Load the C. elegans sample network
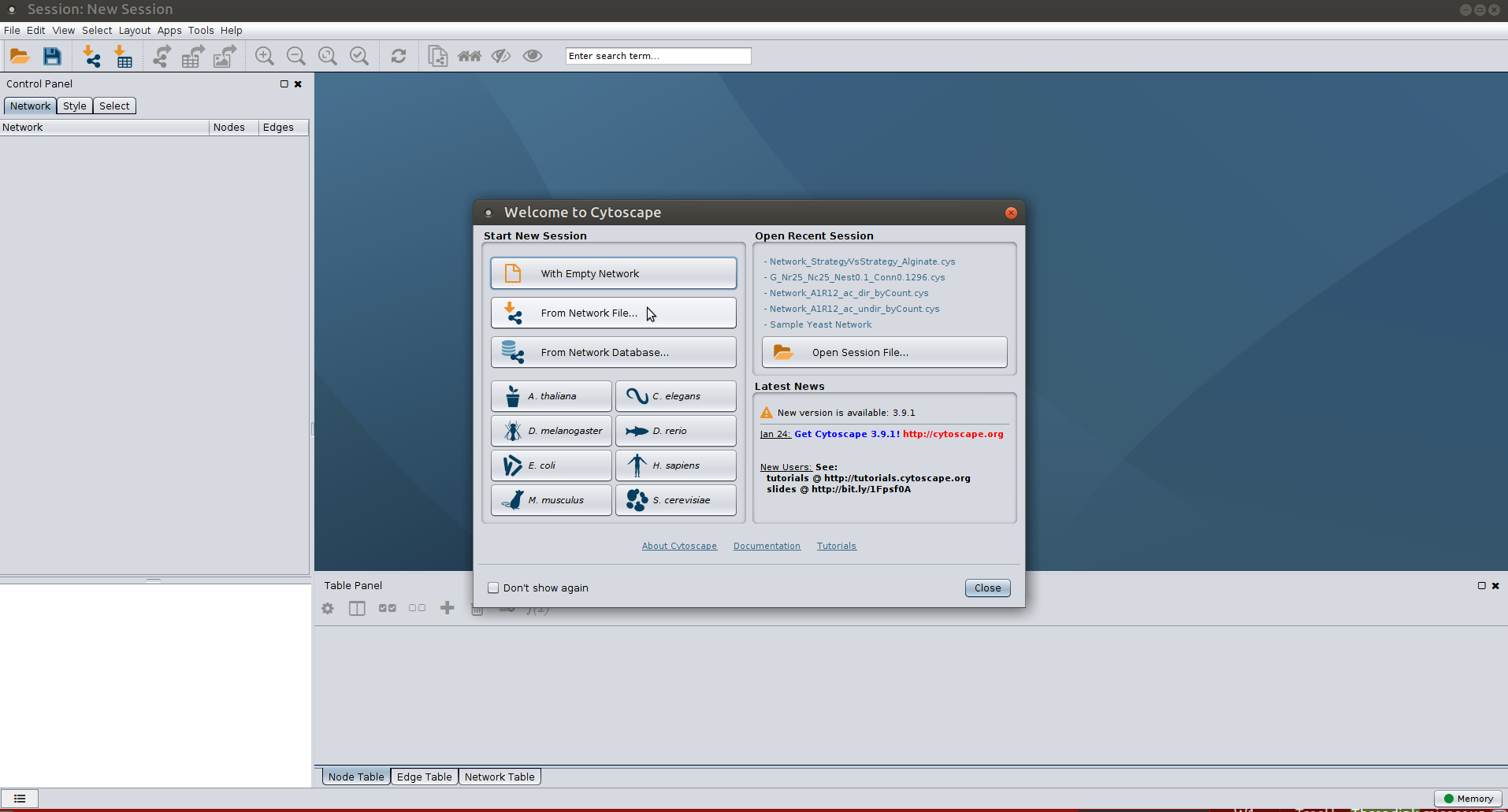1508x812 pixels. click(676, 396)
